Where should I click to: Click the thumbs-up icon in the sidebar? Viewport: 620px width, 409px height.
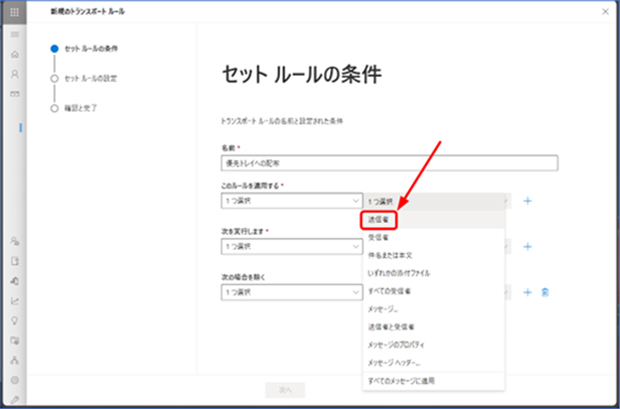pyautogui.click(x=15, y=281)
